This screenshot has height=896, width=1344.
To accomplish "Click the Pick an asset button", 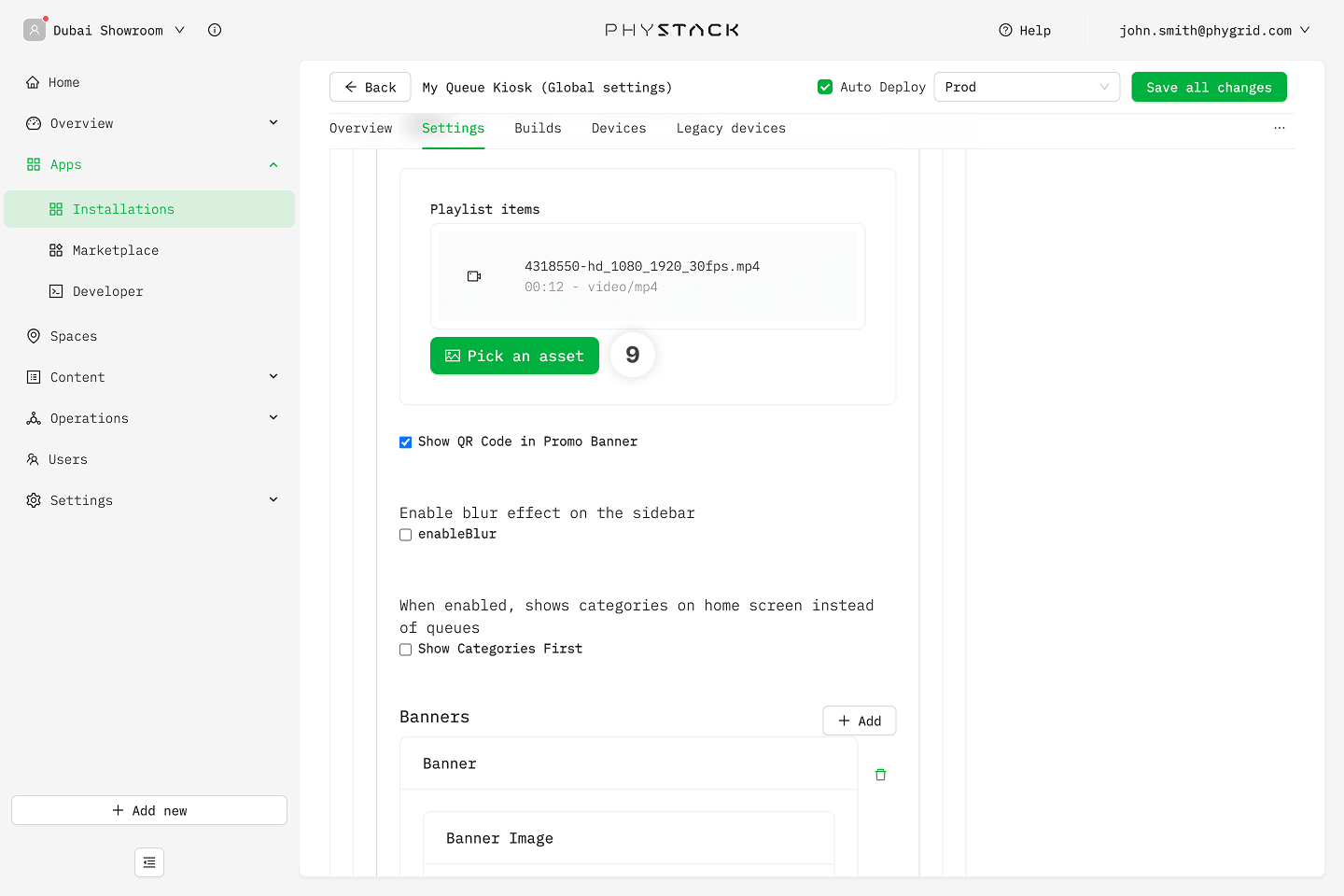I will pos(514,356).
